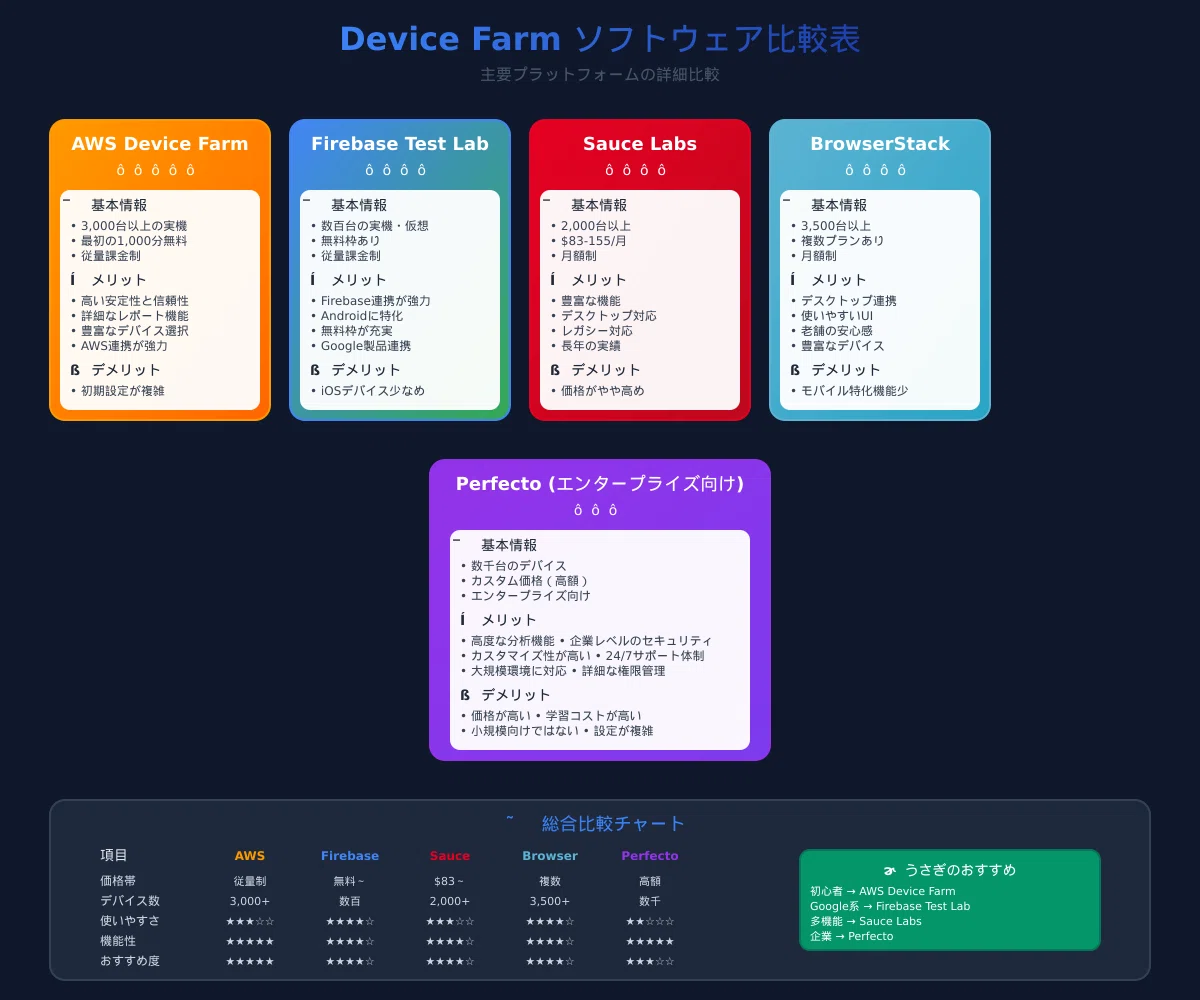Click the '数千' cell under Perfecto
The image size is (1200, 1000).
[650, 901]
